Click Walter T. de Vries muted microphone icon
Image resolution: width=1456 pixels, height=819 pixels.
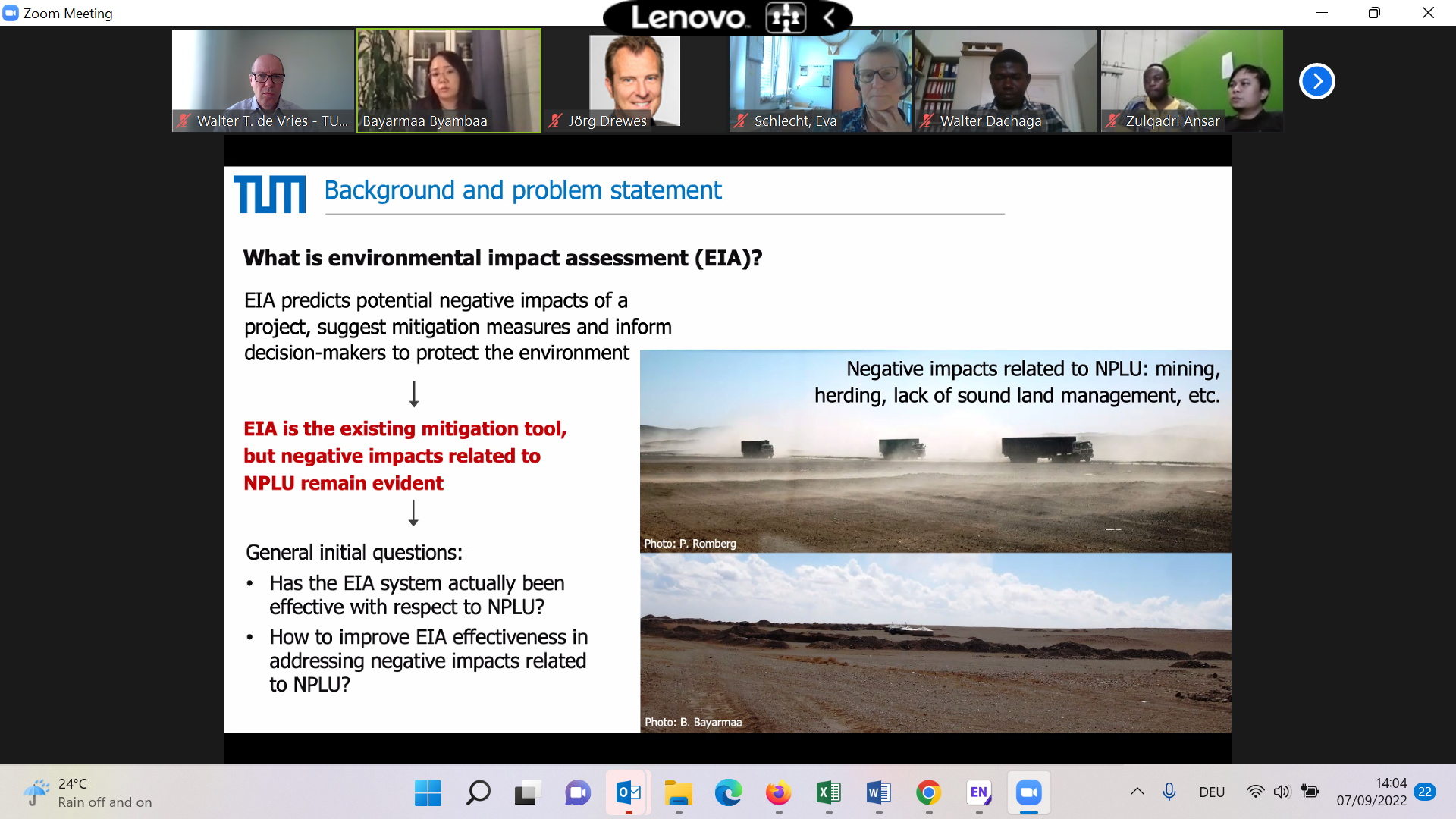tap(184, 121)
